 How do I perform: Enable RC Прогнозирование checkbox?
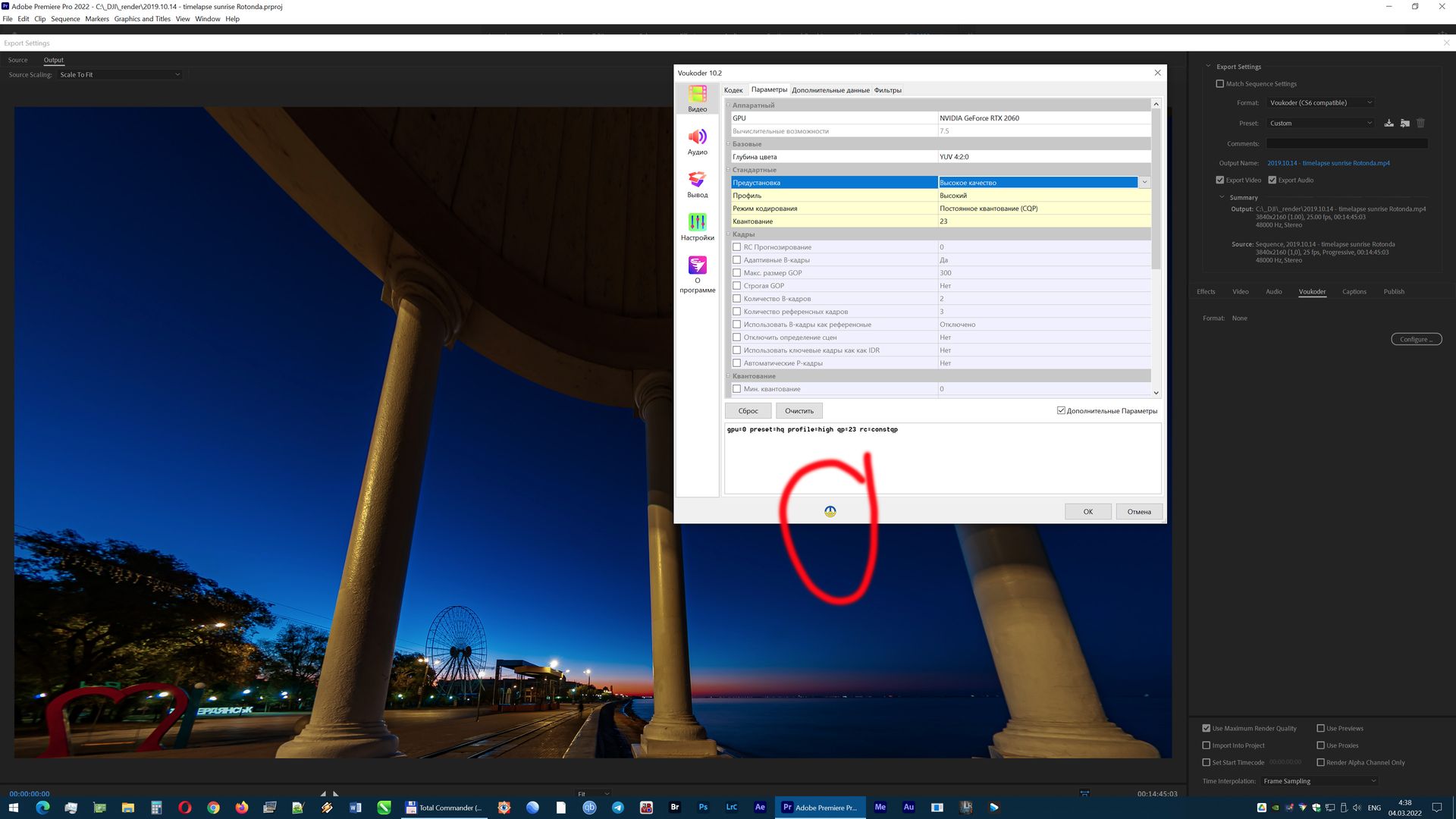pos(736,247)
